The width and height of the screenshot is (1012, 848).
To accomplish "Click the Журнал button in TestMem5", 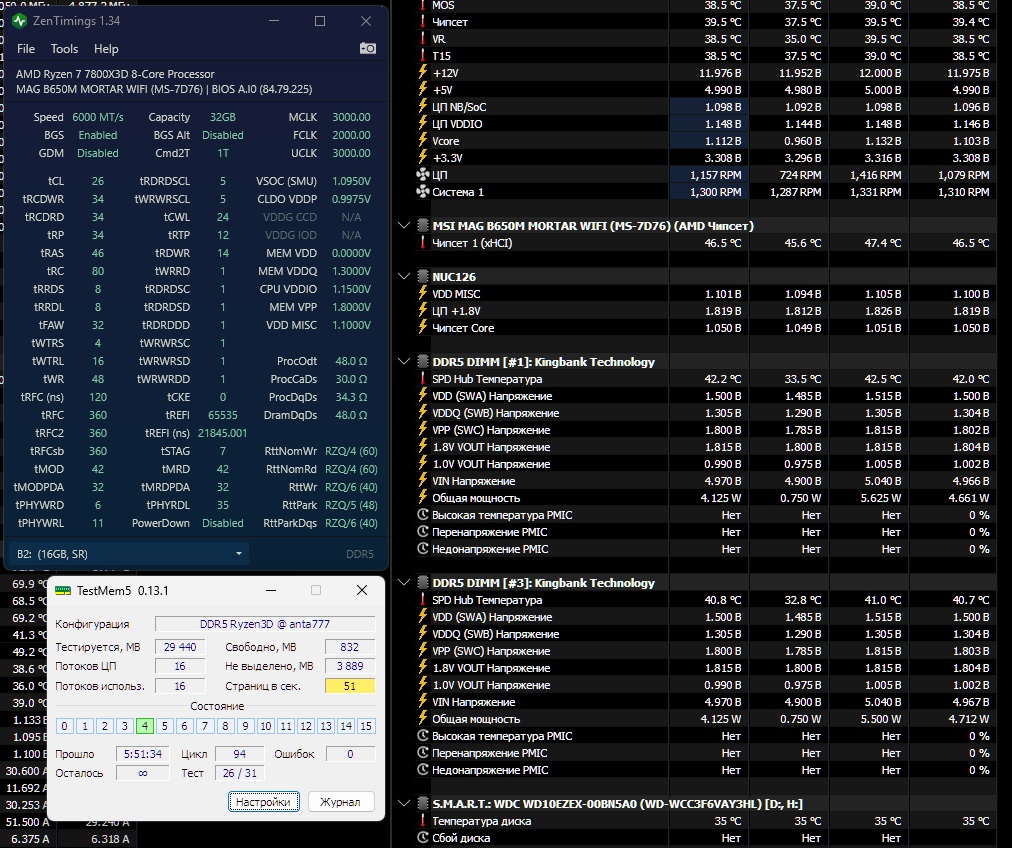I will click(341, 802).
